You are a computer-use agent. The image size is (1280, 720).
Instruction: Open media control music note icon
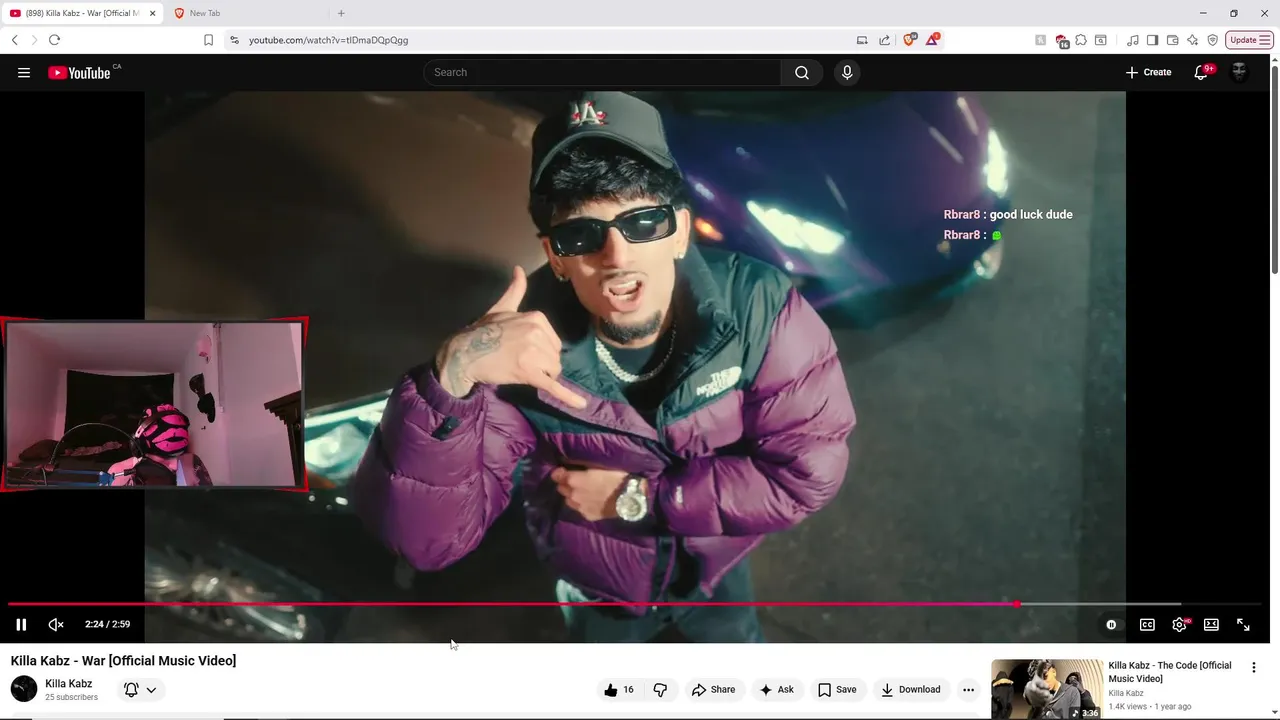(x=1132, y=40)
